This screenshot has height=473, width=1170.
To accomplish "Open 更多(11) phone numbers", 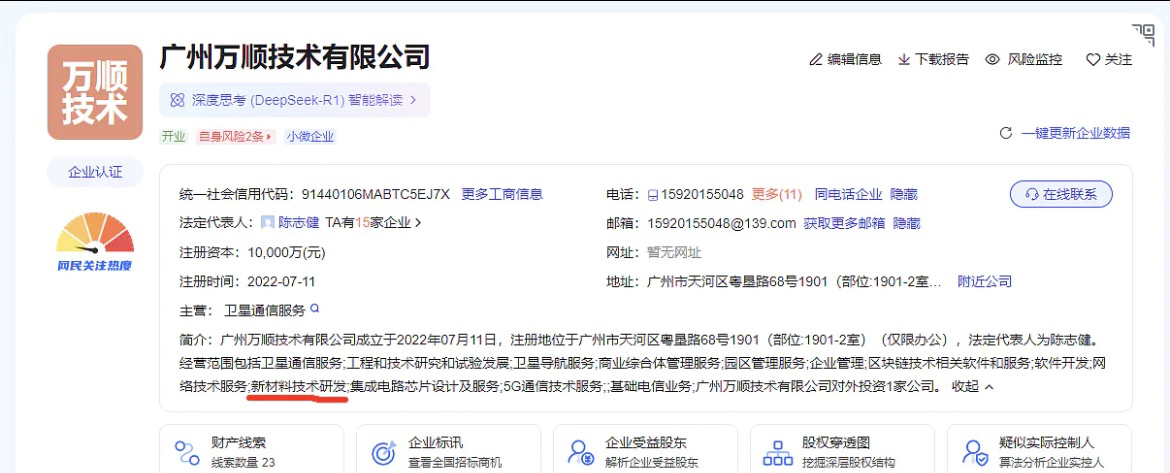I will (776, 194).
